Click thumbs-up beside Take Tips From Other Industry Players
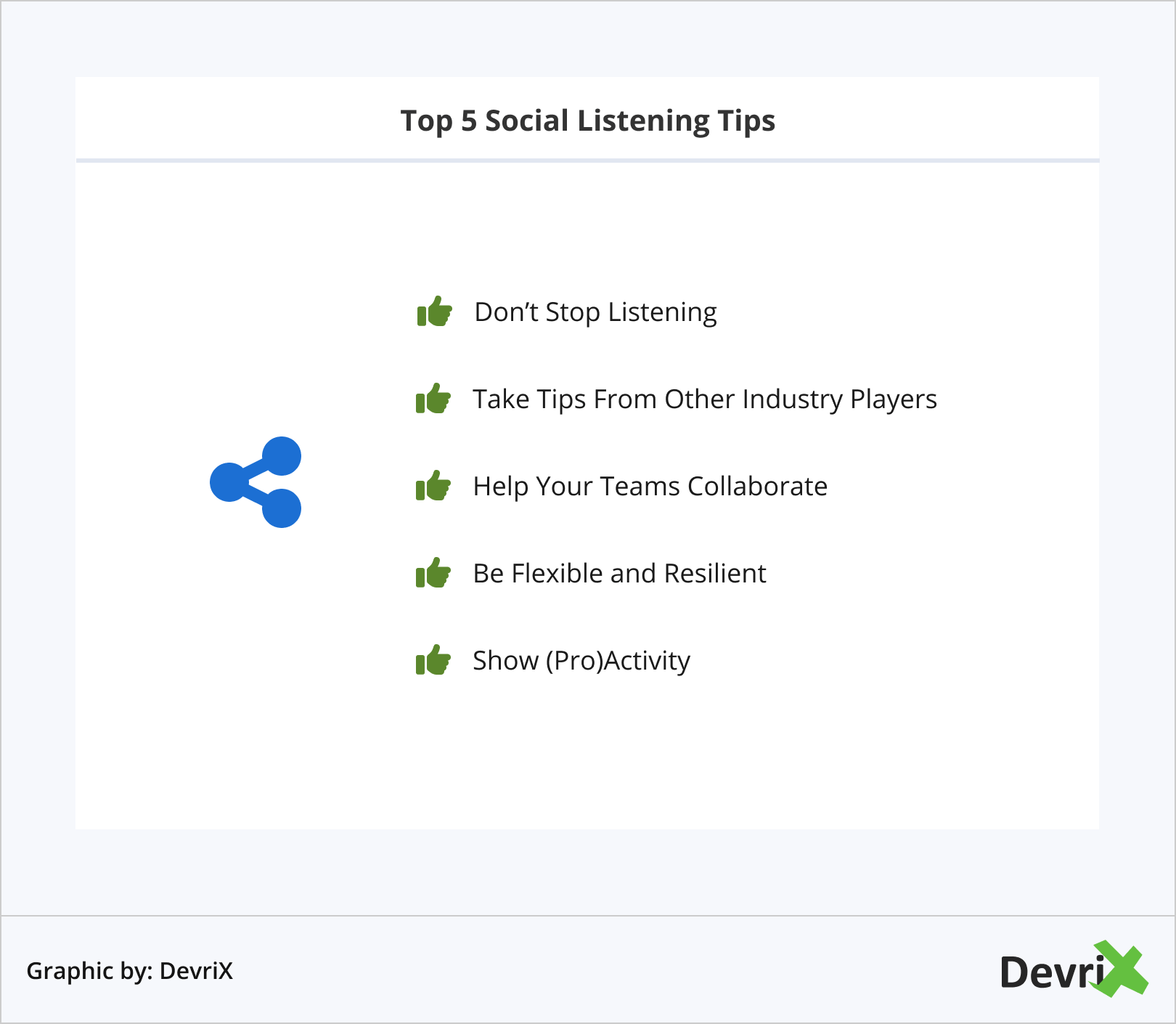1176x1024 pixels. [x=433, y=399]
